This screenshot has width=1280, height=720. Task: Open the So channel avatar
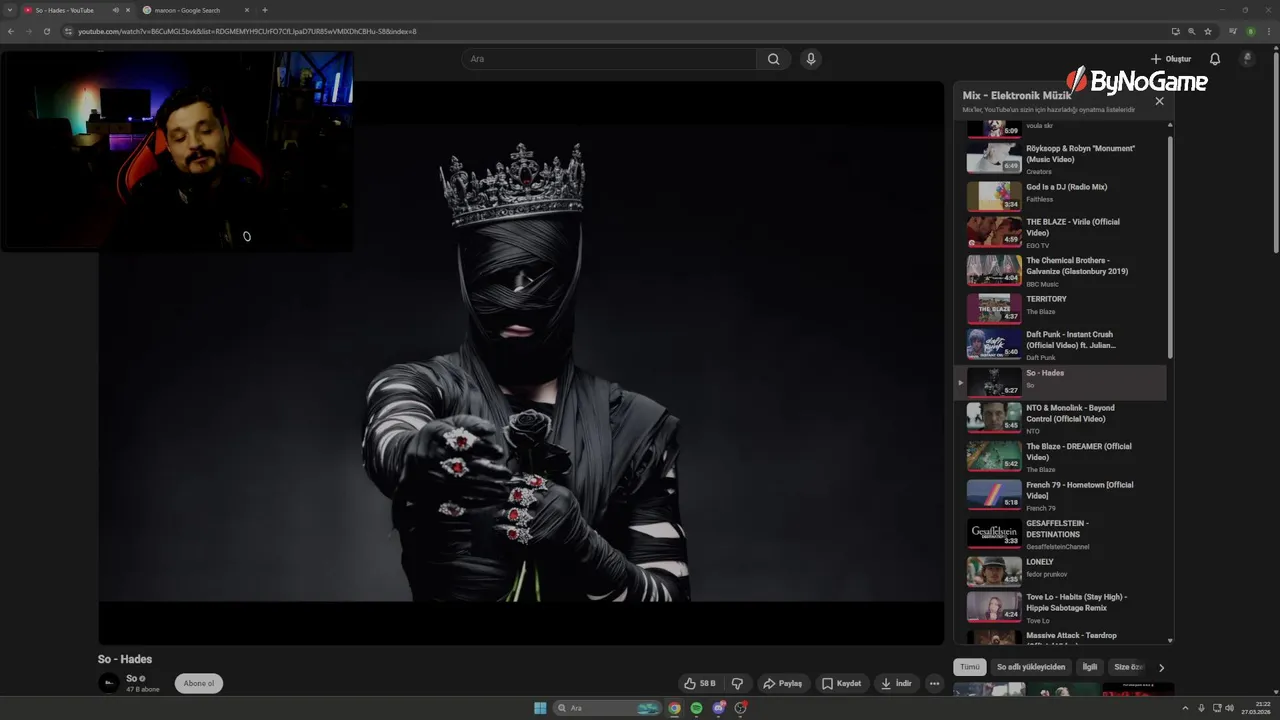coord(109,683)
